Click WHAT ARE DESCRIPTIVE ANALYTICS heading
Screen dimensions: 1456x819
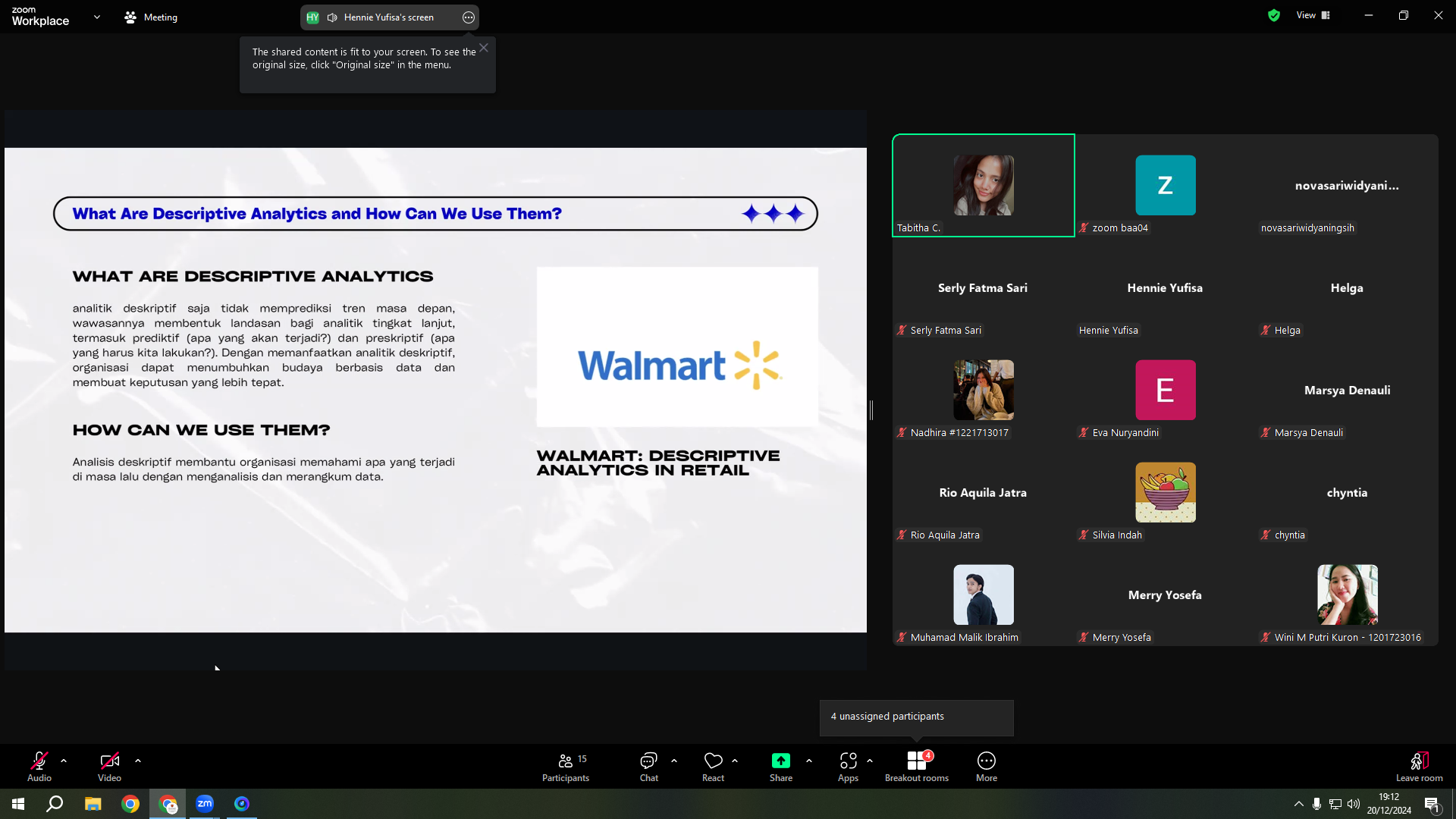[253, 277]
